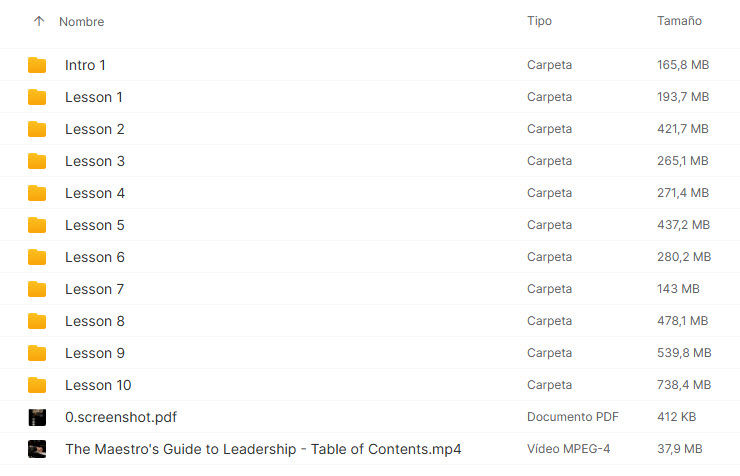The height and width of the screenshot is (476, 740).
Task: Sort files by Tamaño column
Action: (679, 21)
